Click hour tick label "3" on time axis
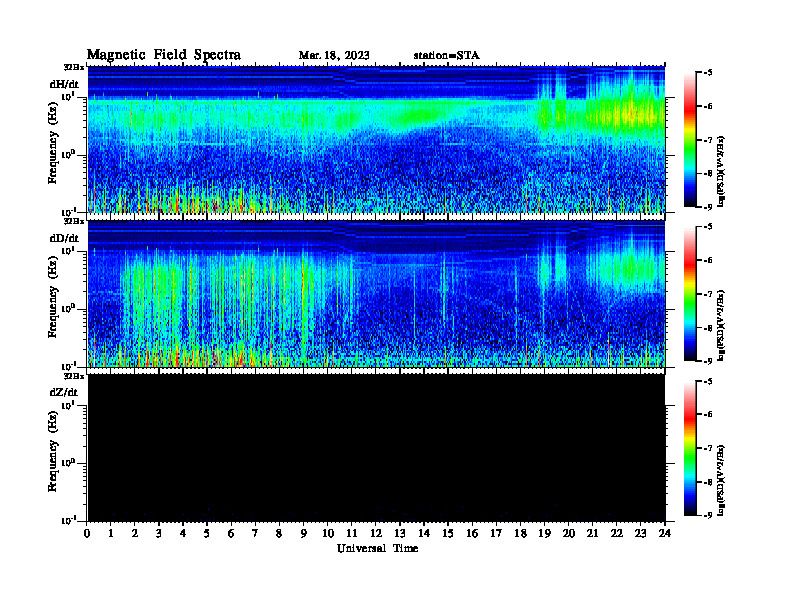The image size is (792, 612). pos(159,534)
